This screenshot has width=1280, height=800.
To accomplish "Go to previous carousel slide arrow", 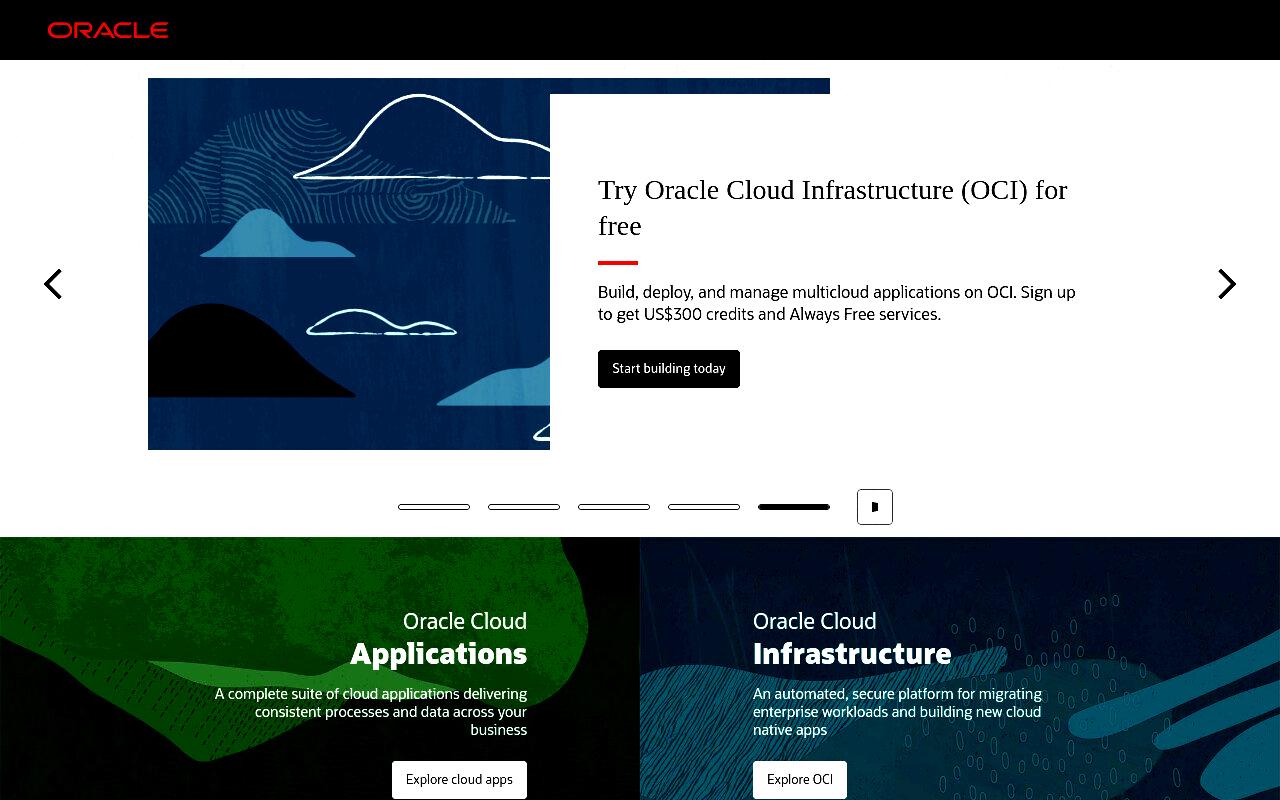I will pyautogui.click(x=53, y=284).
